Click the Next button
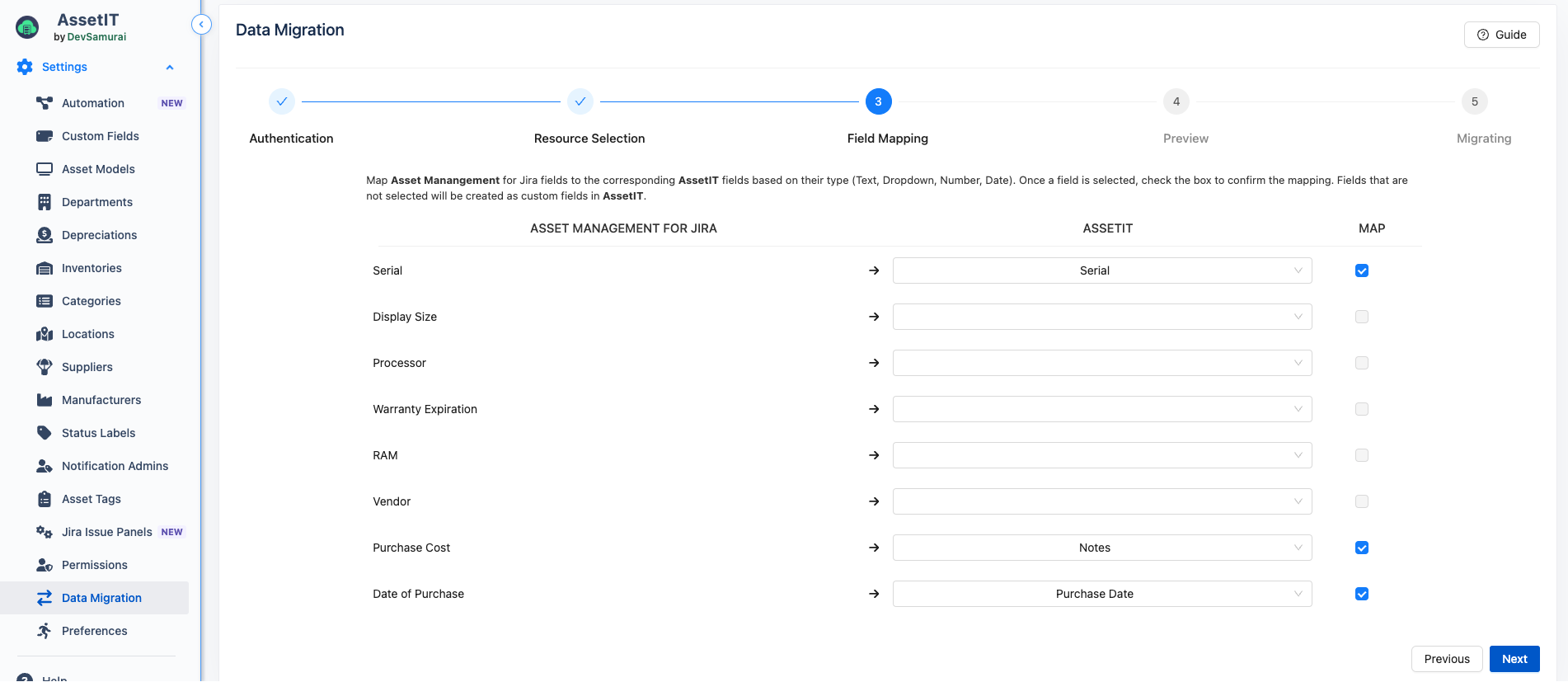Viewport: 1568px width, 682px height. coord(1514,659)
